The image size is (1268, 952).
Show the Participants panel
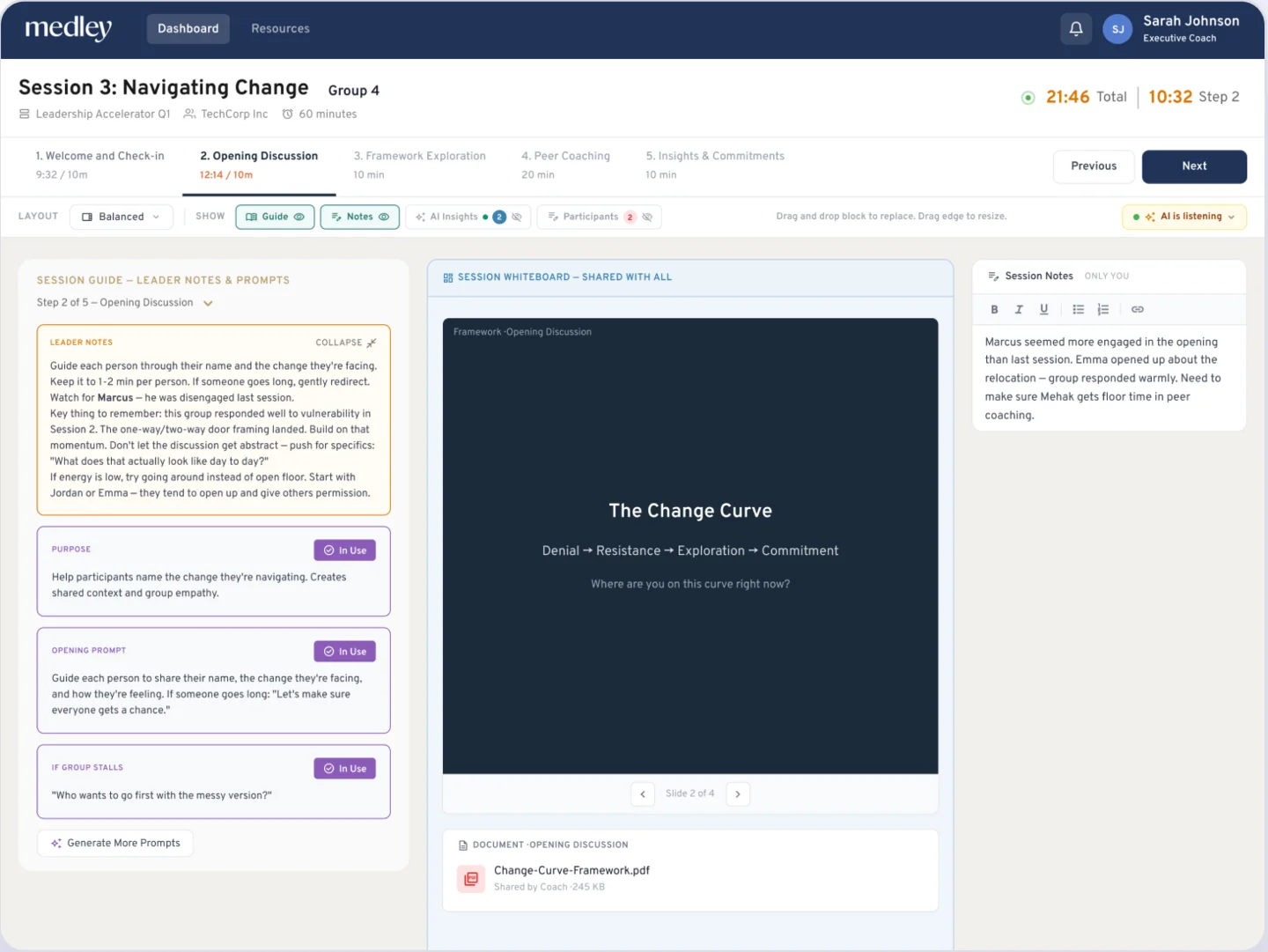tap(600, 217)
